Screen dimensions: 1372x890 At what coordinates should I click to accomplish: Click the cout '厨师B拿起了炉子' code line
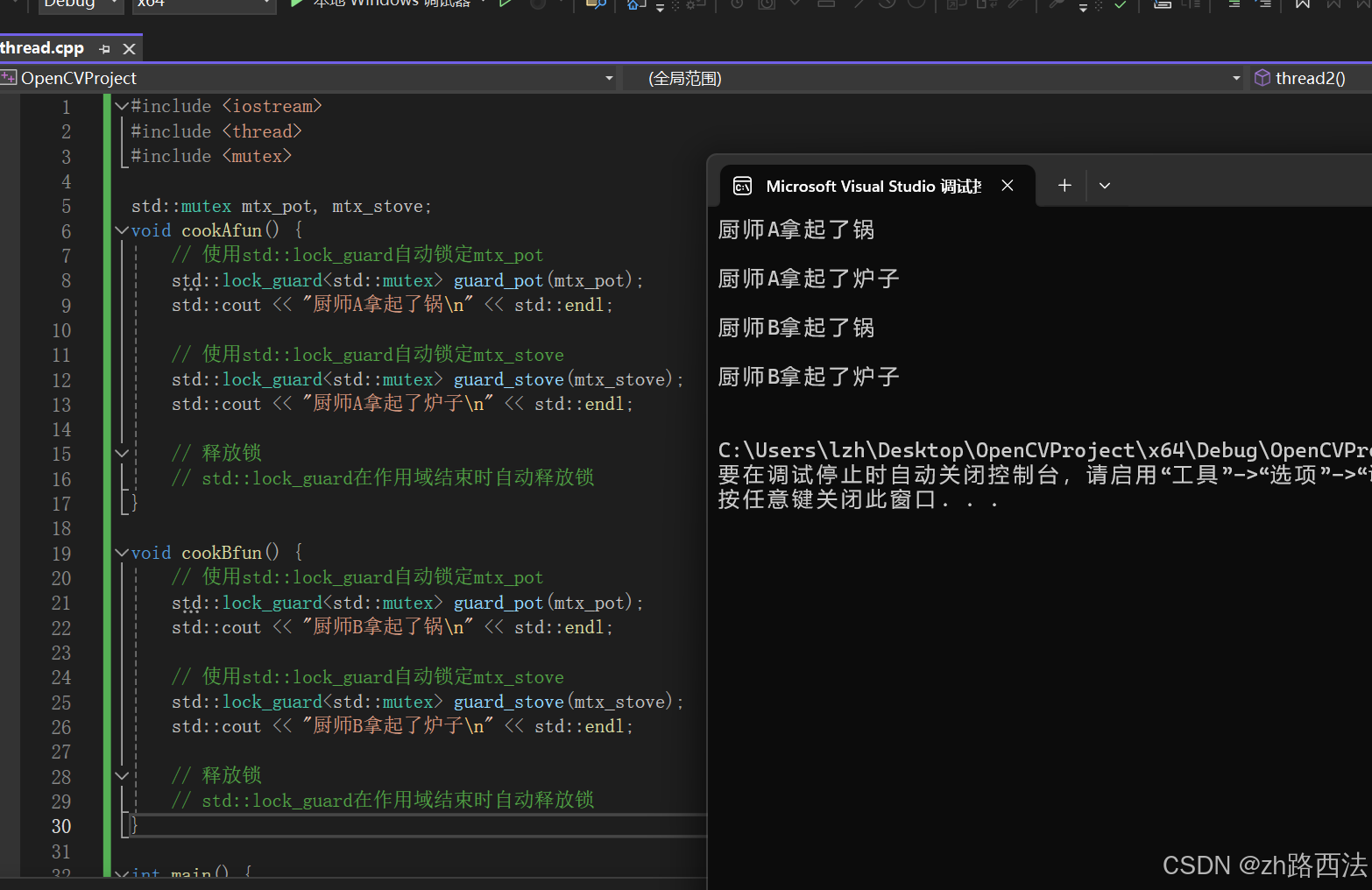coord(403,726)
